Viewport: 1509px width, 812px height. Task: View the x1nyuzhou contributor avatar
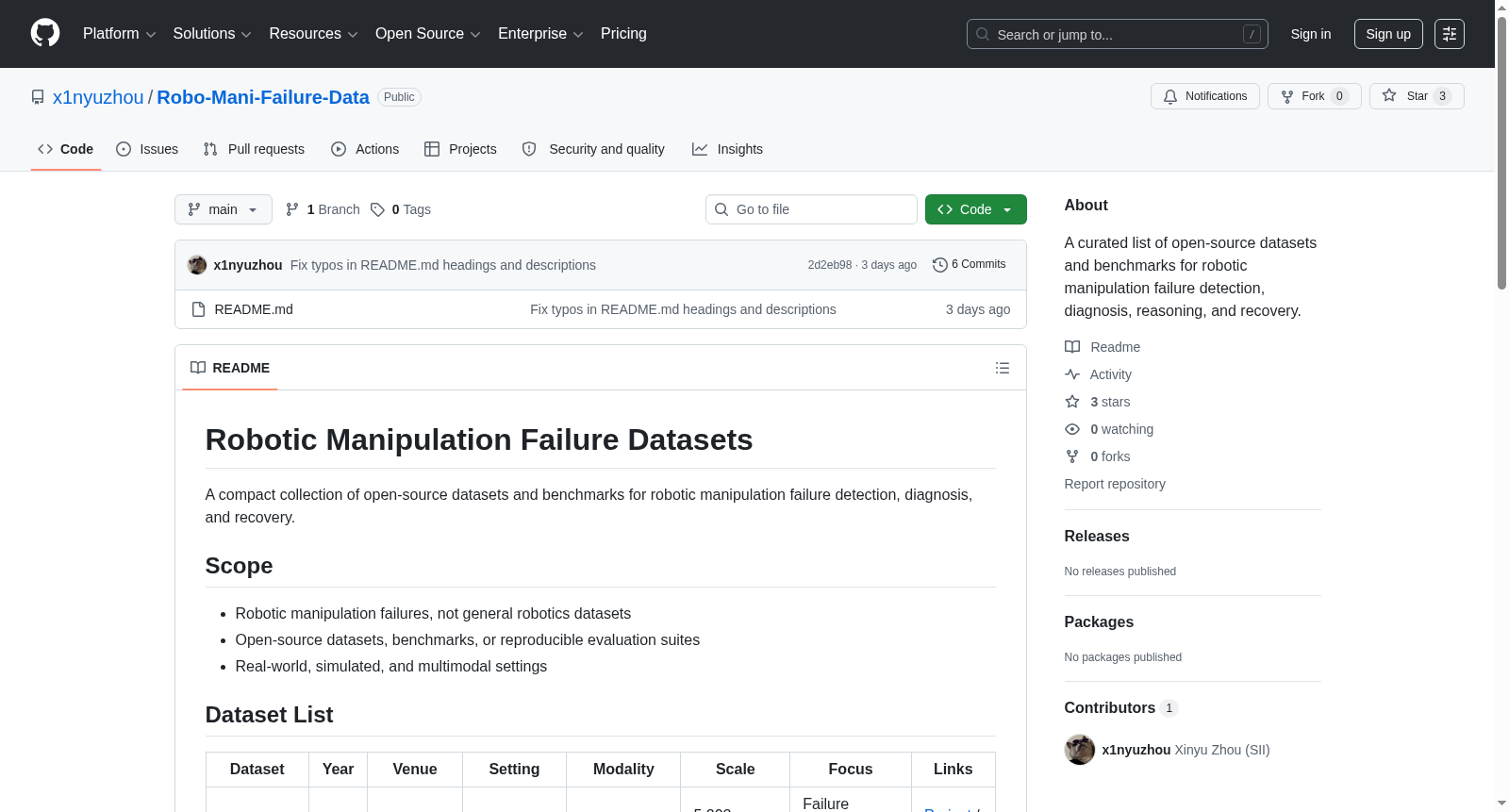[1080, 750]
